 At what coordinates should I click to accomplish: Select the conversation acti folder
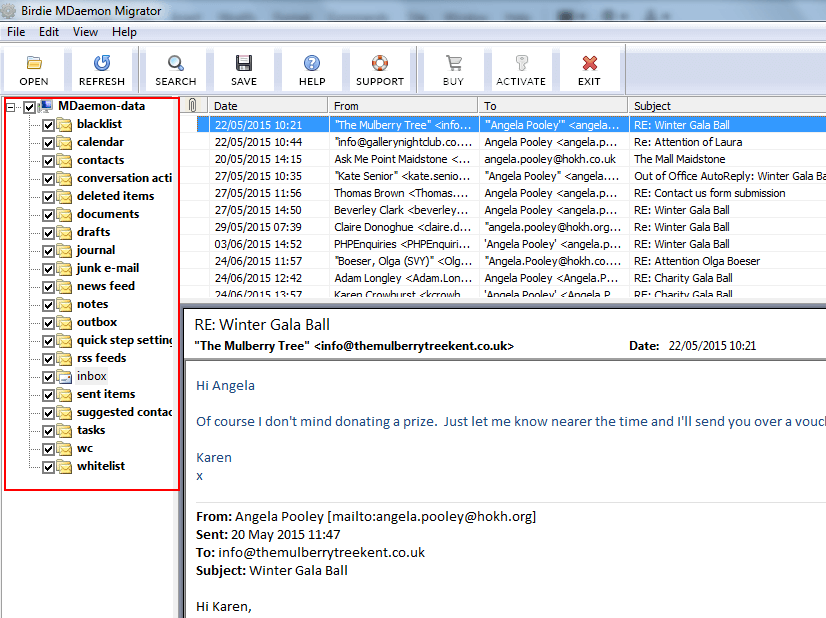tap(124, 178)
